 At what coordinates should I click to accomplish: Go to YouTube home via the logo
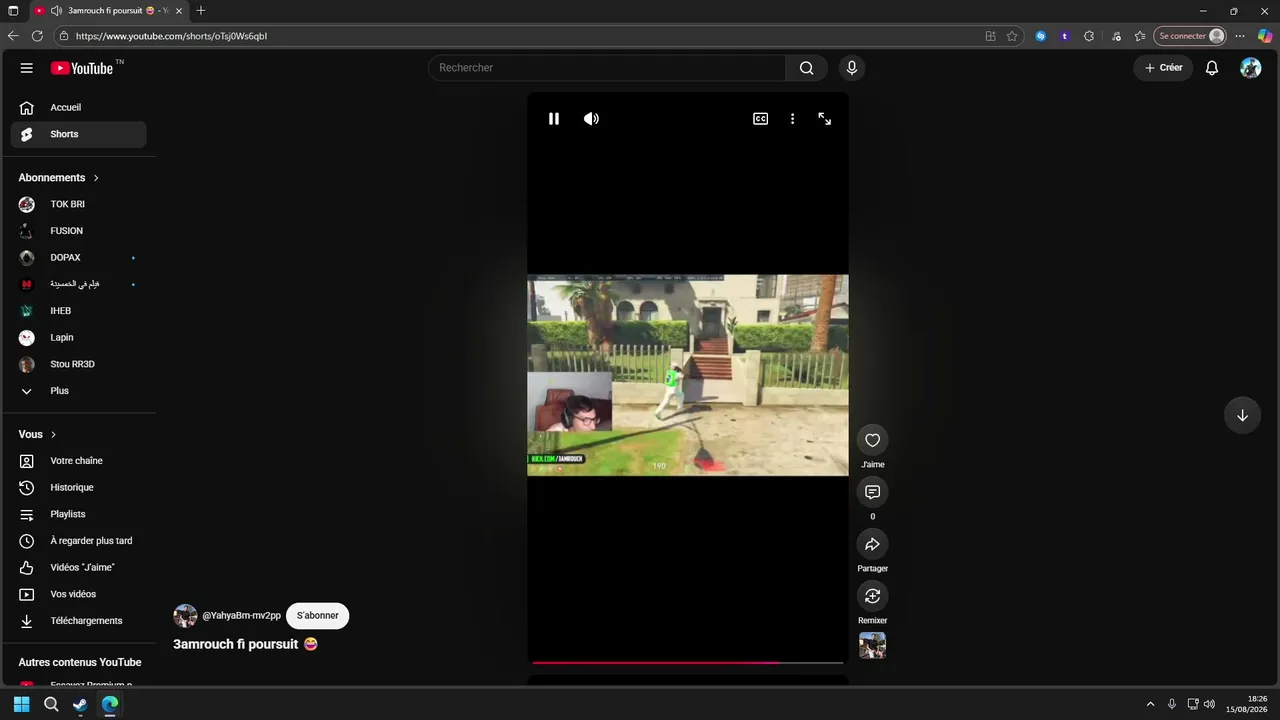(82, 68)
